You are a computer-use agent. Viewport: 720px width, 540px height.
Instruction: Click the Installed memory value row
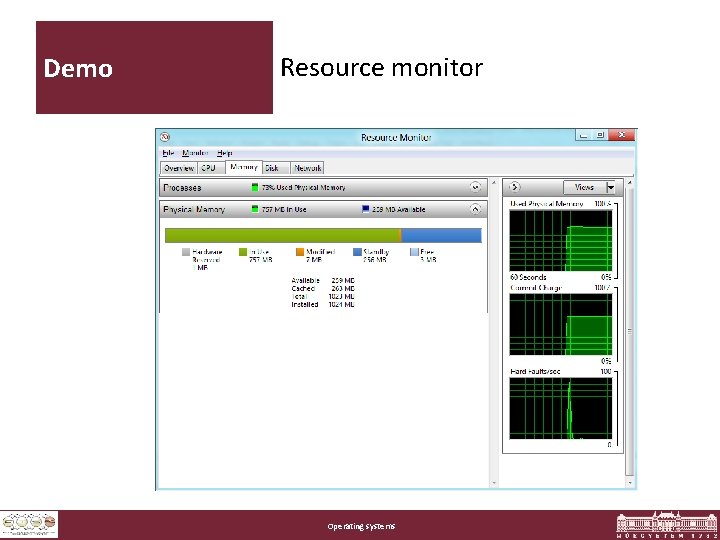323,304
